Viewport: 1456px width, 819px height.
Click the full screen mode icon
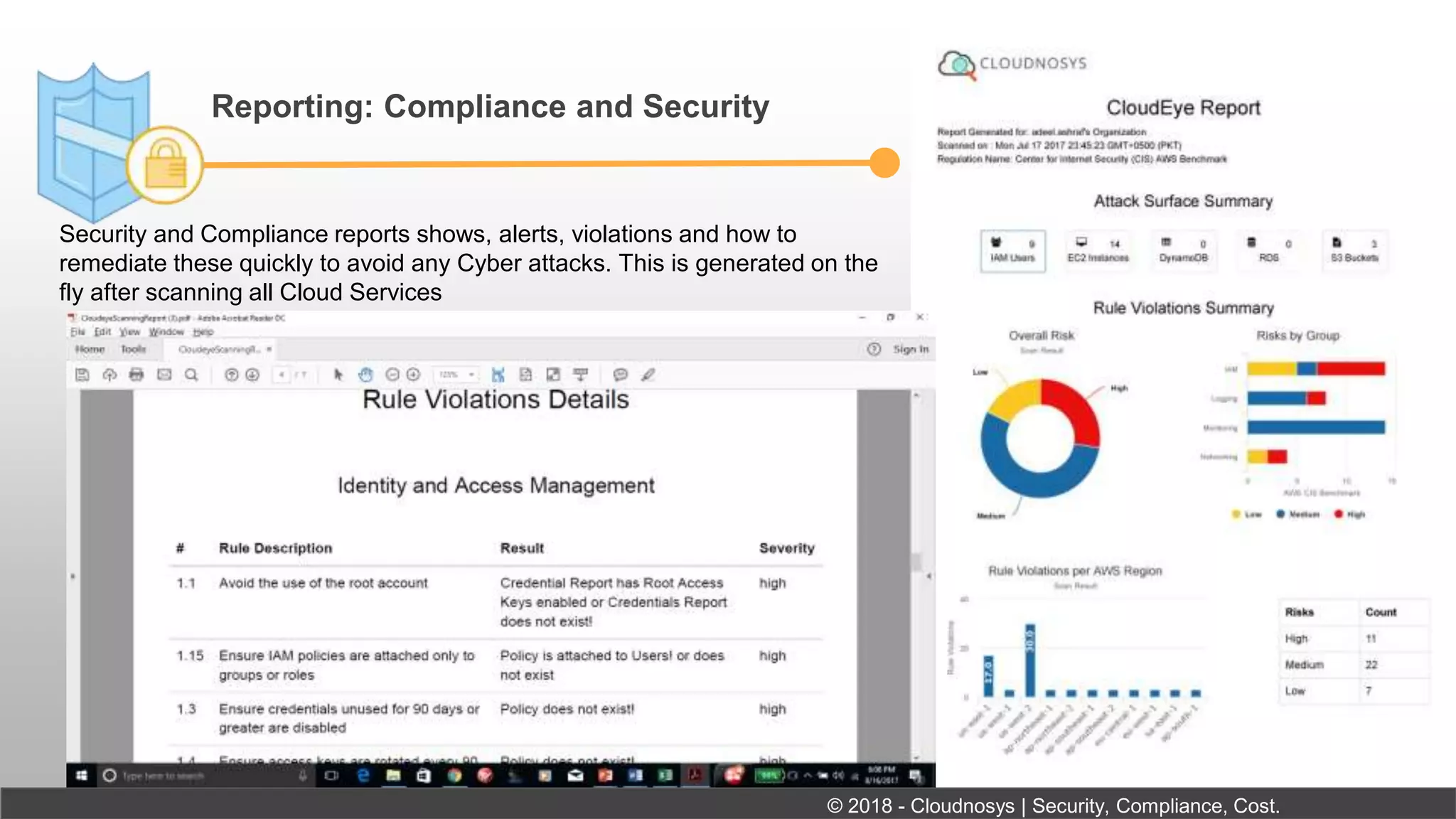tap(553, 375)
